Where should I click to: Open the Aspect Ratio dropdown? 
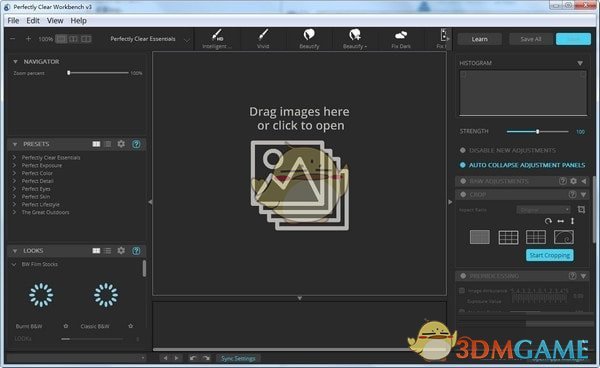coord(544,210)
